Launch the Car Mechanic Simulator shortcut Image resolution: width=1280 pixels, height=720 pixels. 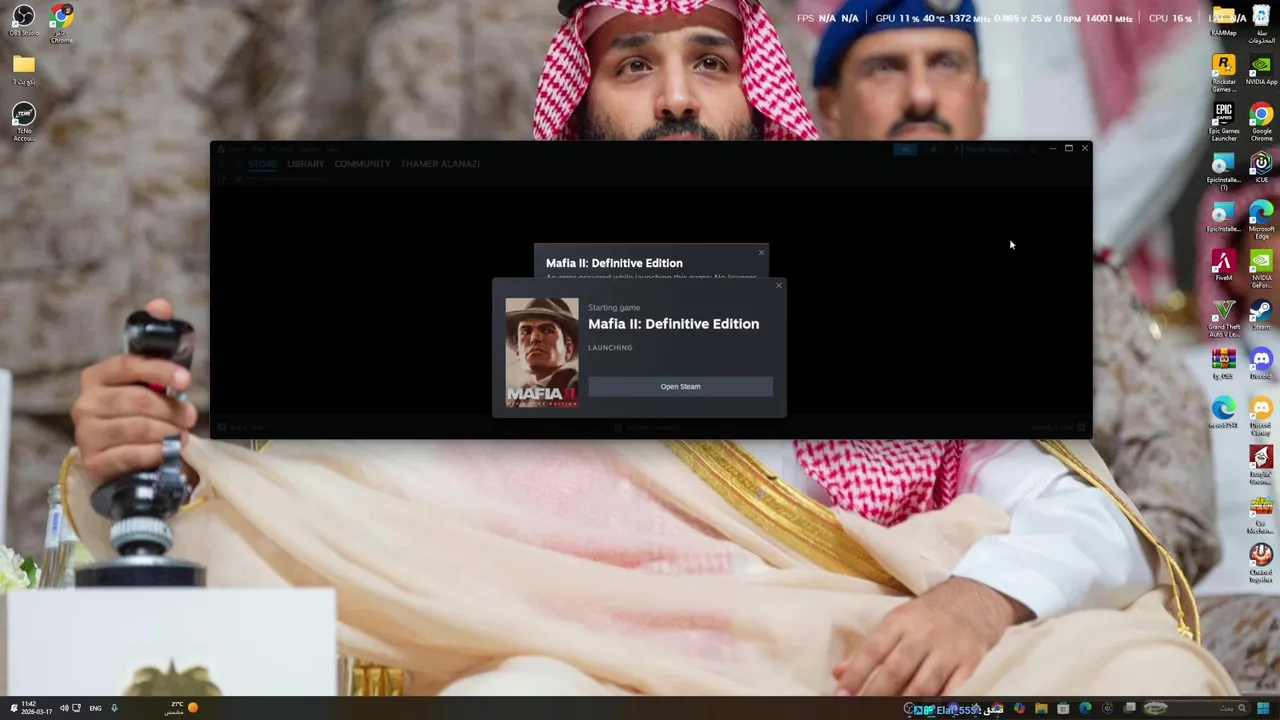pos(1261,514)
